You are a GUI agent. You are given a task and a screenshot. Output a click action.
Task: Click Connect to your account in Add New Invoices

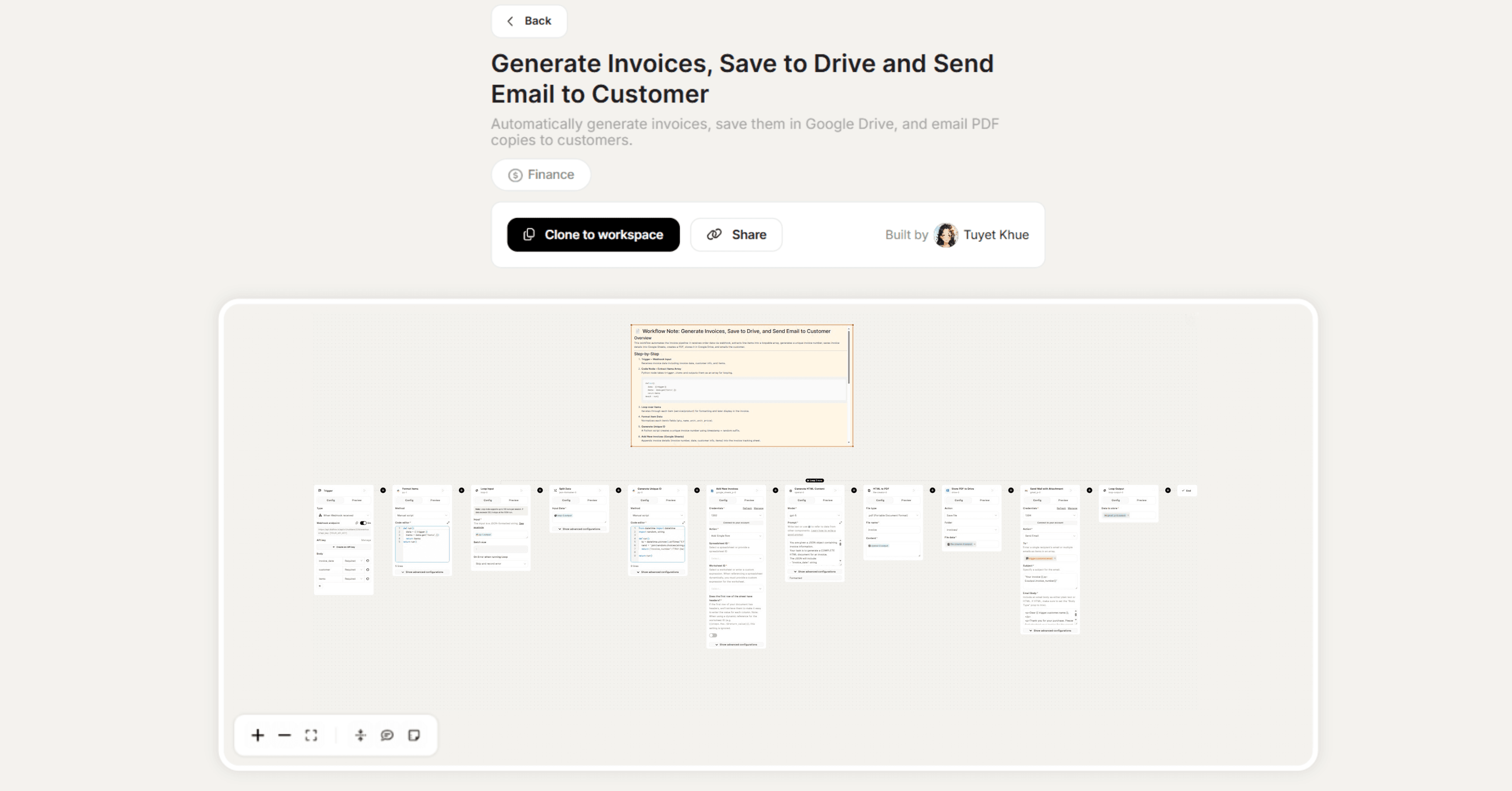coord(737,523)
